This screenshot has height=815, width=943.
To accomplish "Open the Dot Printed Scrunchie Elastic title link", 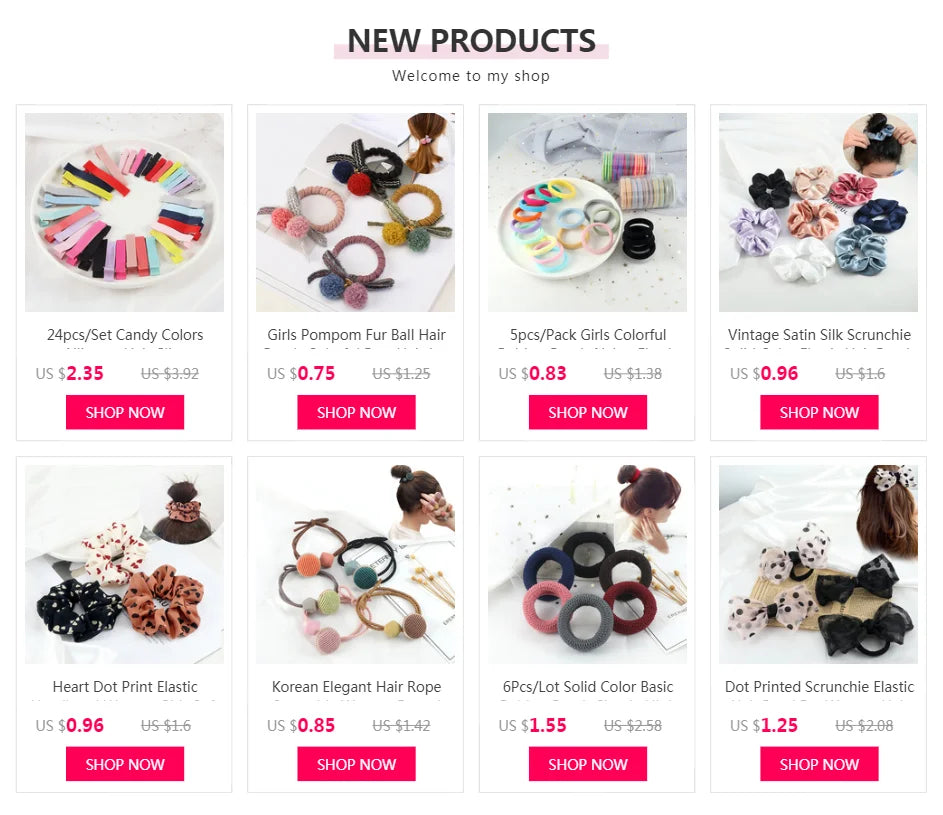I will pos(819,687).
